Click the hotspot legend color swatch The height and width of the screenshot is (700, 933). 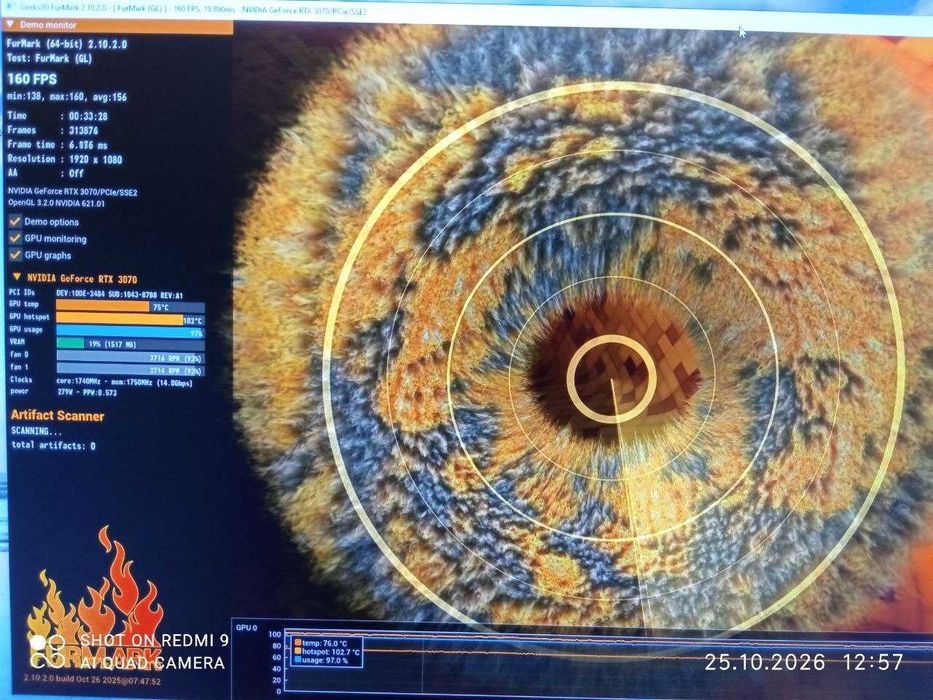click(x=298, y=652)
